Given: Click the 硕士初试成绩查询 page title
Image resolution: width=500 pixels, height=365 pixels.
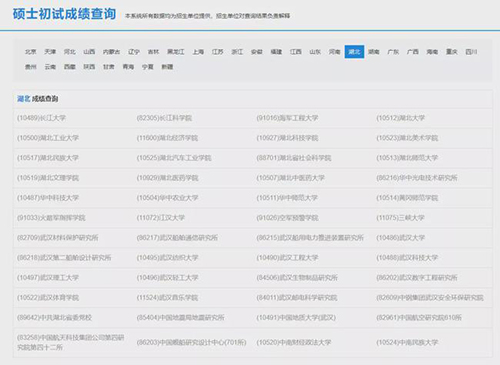Looking at the screenshot, I should [x=65, y=14].
